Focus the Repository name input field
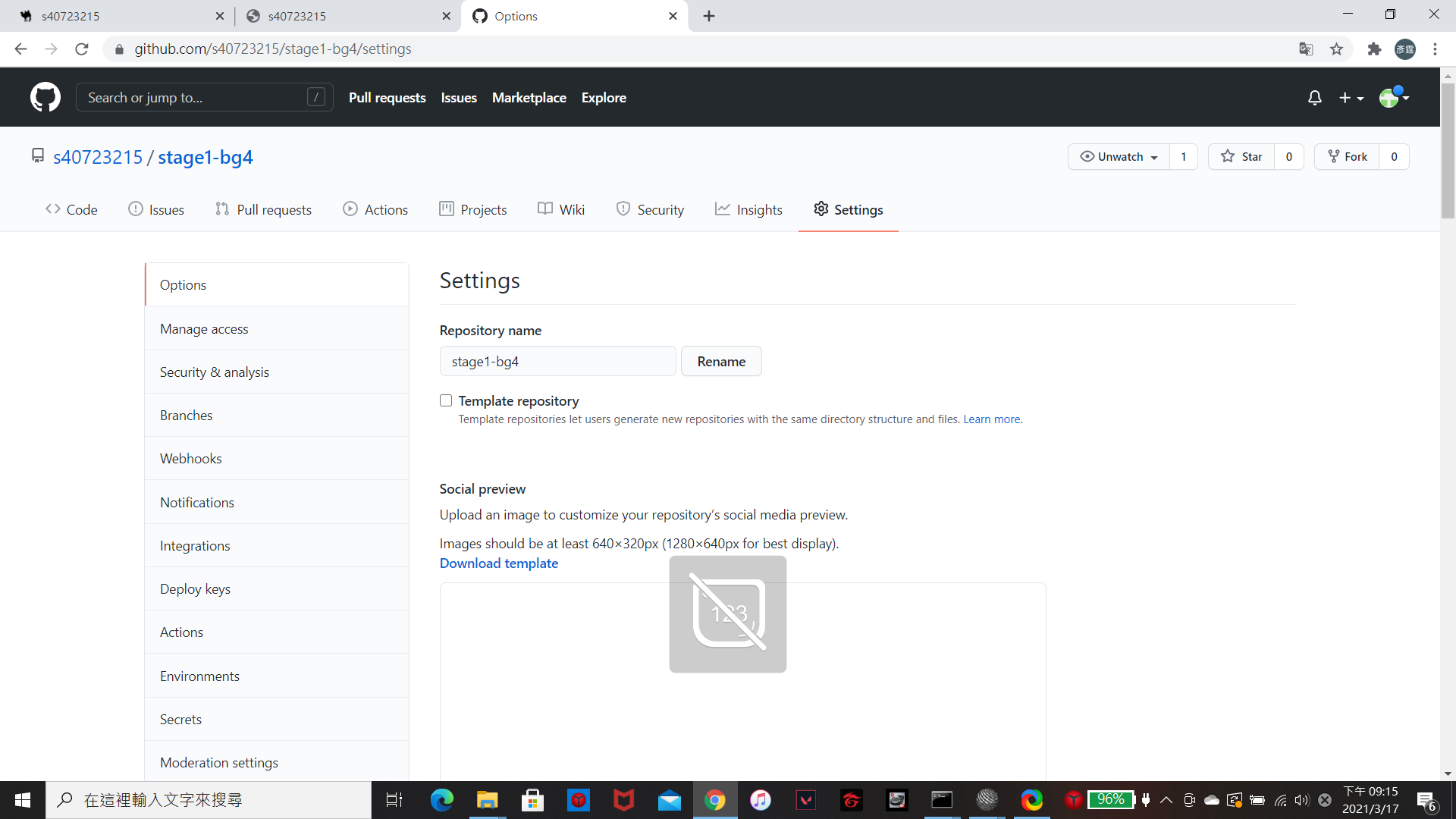 557,362
